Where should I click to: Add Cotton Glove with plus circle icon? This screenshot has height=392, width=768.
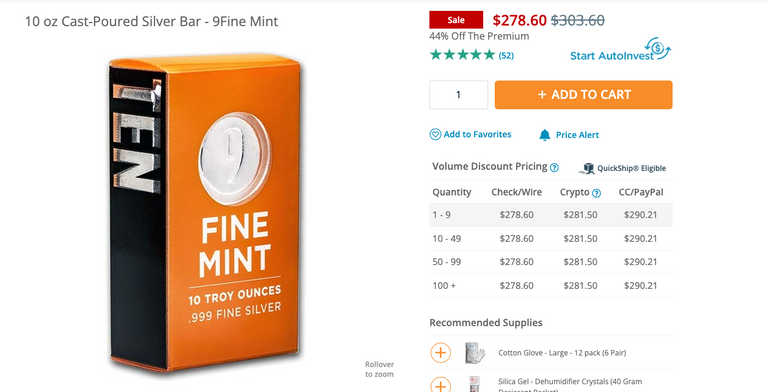(440, 352)
